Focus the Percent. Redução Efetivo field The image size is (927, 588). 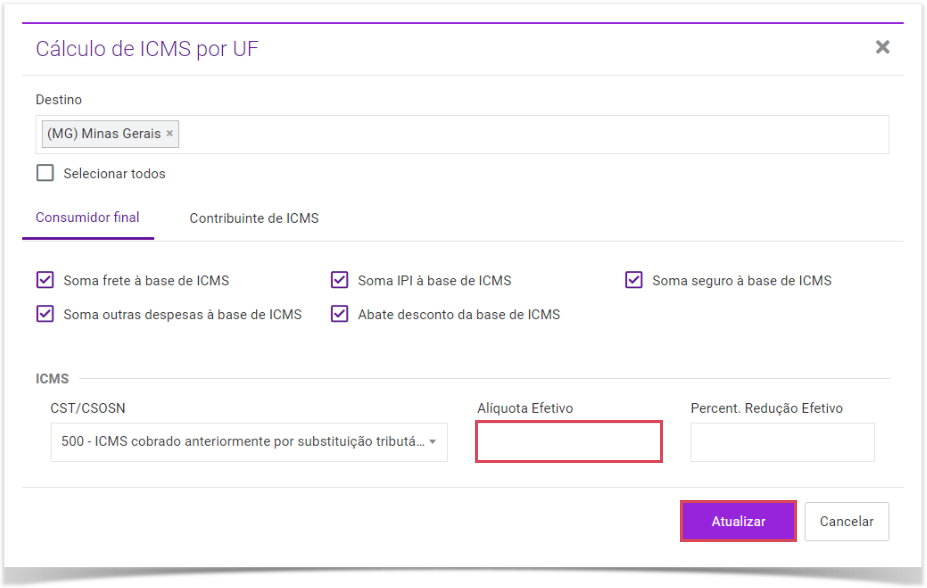click(x=782, y=442)
